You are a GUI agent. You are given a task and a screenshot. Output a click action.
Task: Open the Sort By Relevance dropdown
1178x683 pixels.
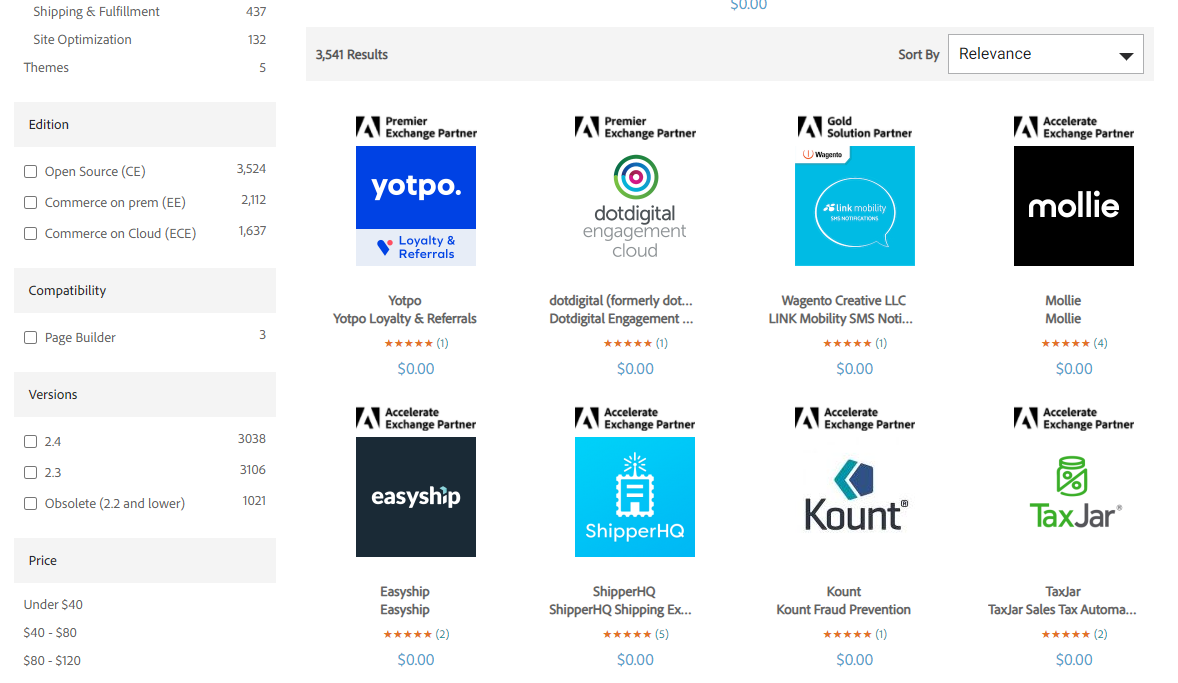pos(1046,54)
